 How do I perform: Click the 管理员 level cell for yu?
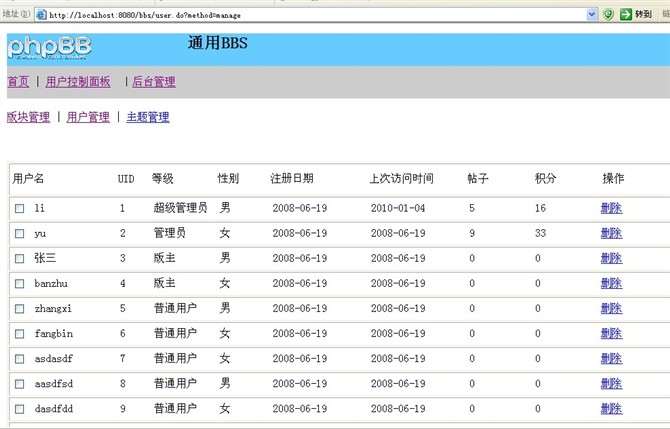(x=170, y=233)
